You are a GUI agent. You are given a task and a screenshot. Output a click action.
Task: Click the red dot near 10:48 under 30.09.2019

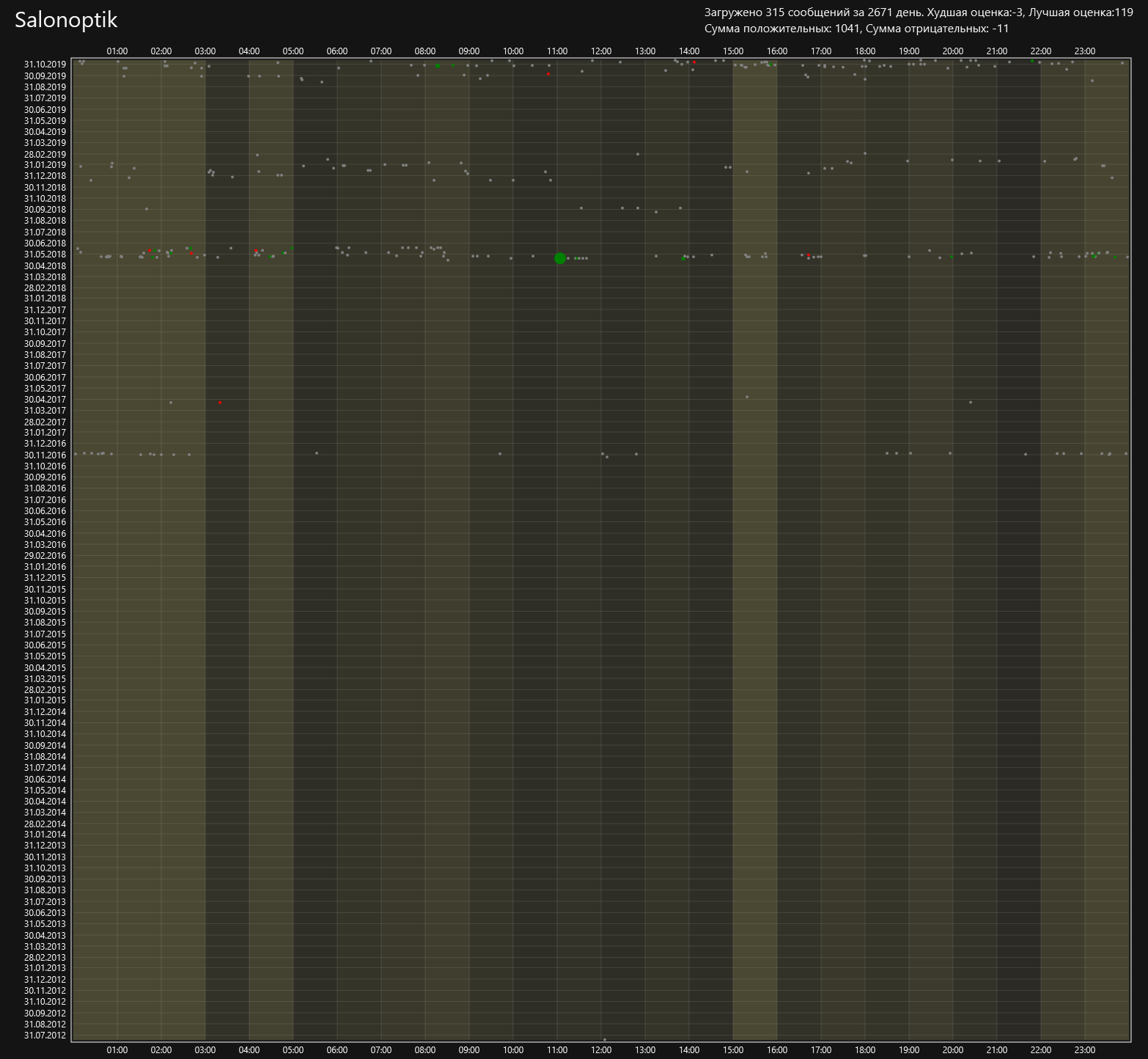pyautogui.click(x=548, y=74)
